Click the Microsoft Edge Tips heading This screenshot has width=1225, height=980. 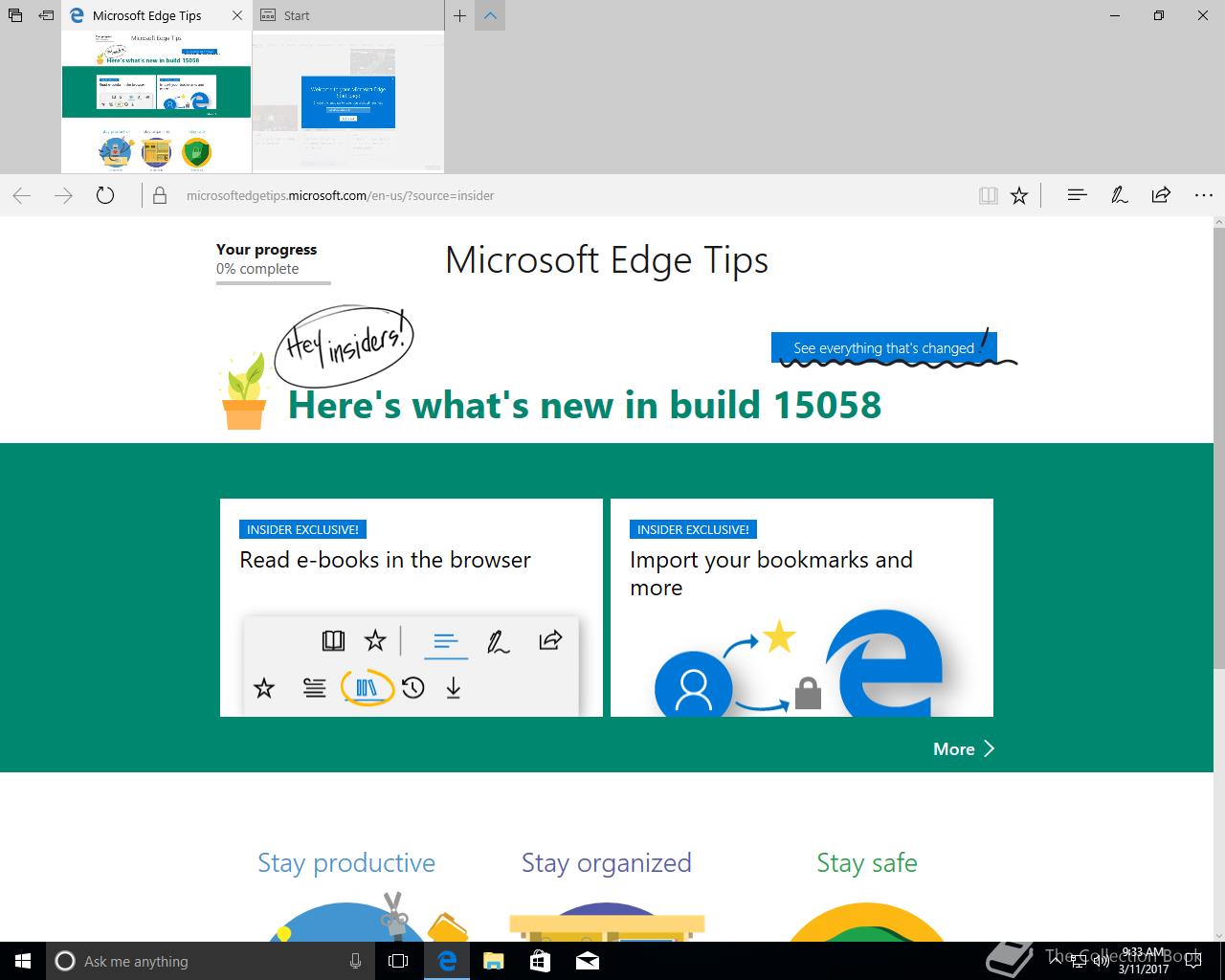[607, 260]
